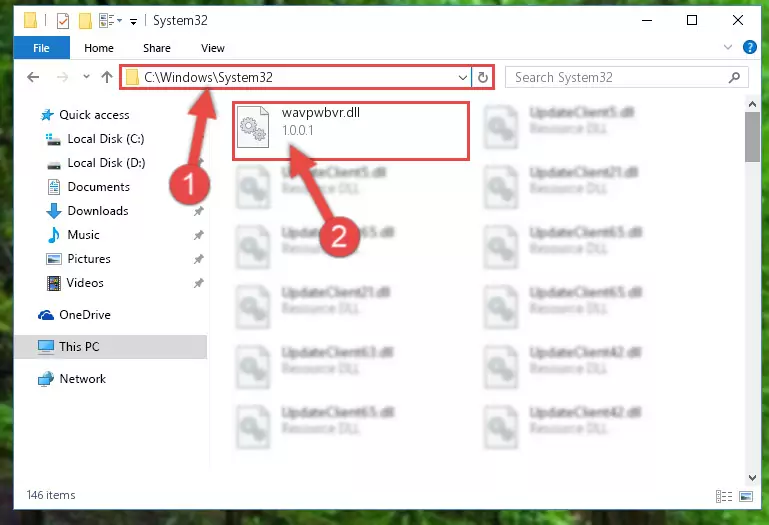
Task: Select Network in navigation pane
Action: coord(82,379)
